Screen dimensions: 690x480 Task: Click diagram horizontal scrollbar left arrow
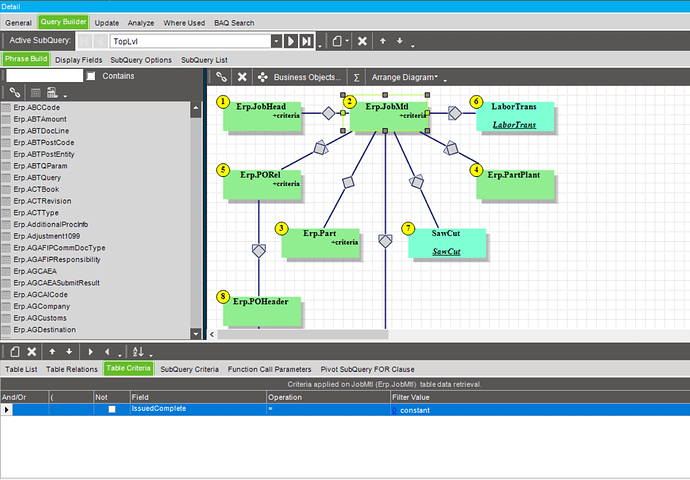(x=212, y=334)
